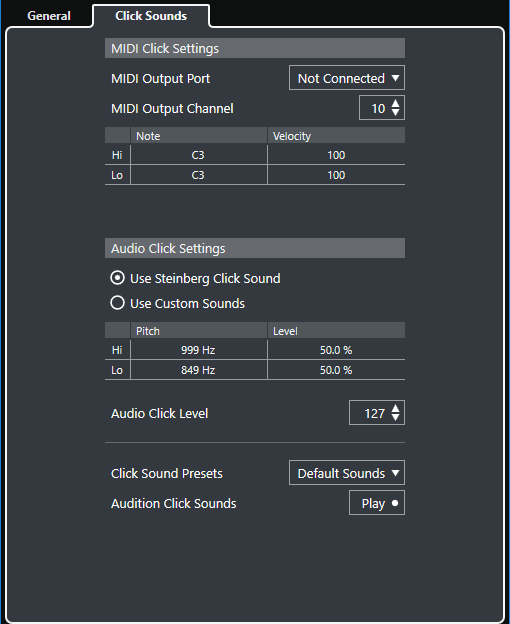Click the Hi level 50.0 % cell
510x624 pixels.
click(336, 350)
